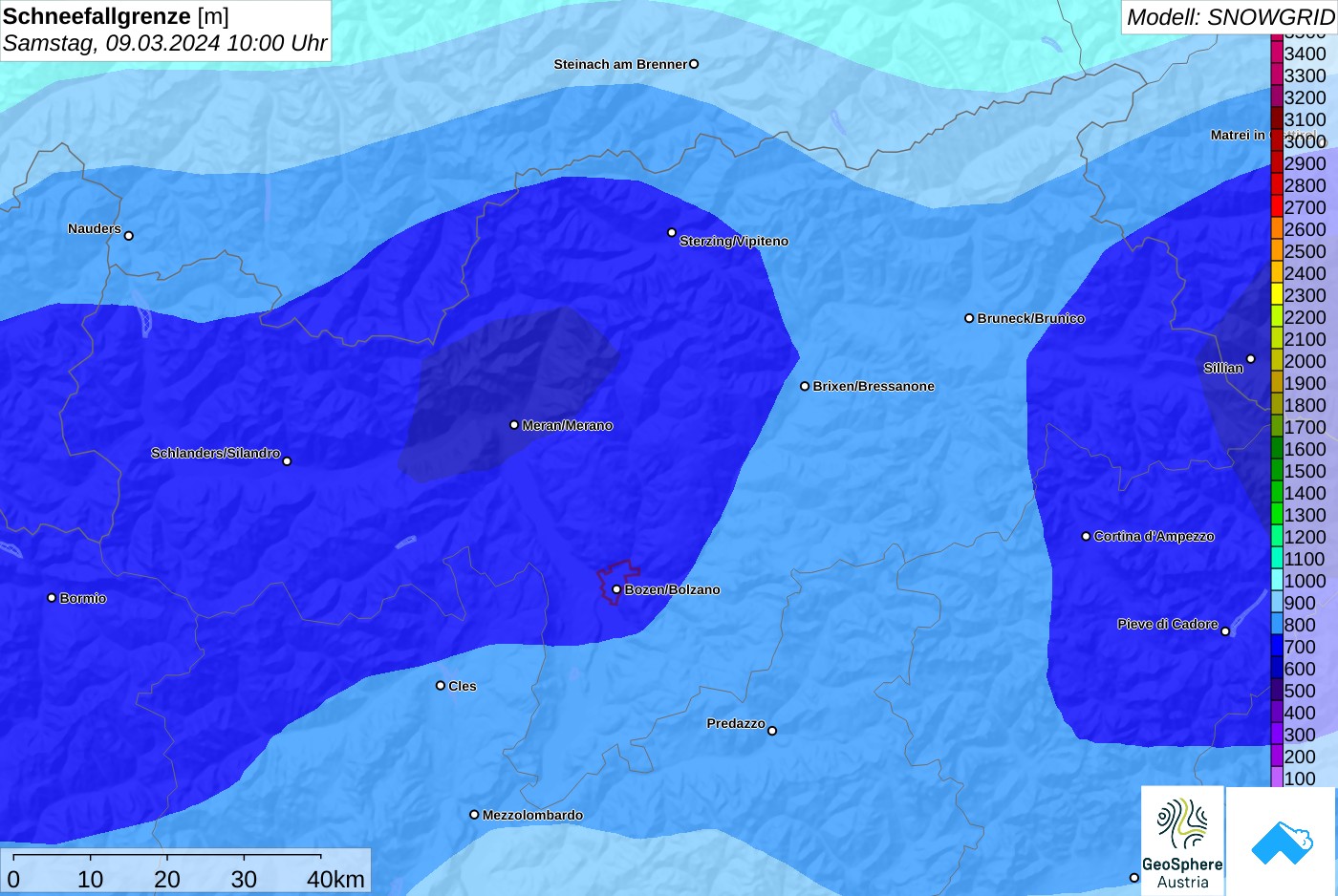Viewport: 1338px width, 896px height.
Task: Click the 300 legend value
Action: (1300, 735)
